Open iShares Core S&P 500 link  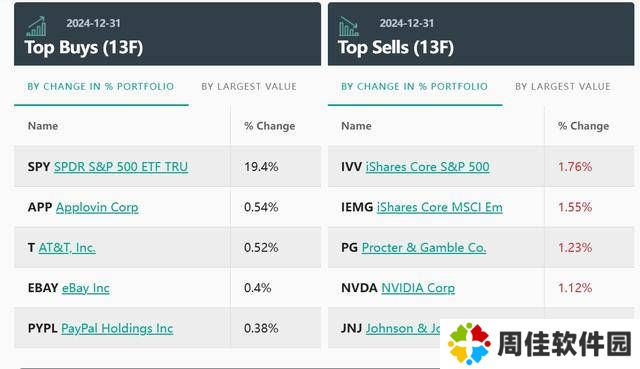427,167
